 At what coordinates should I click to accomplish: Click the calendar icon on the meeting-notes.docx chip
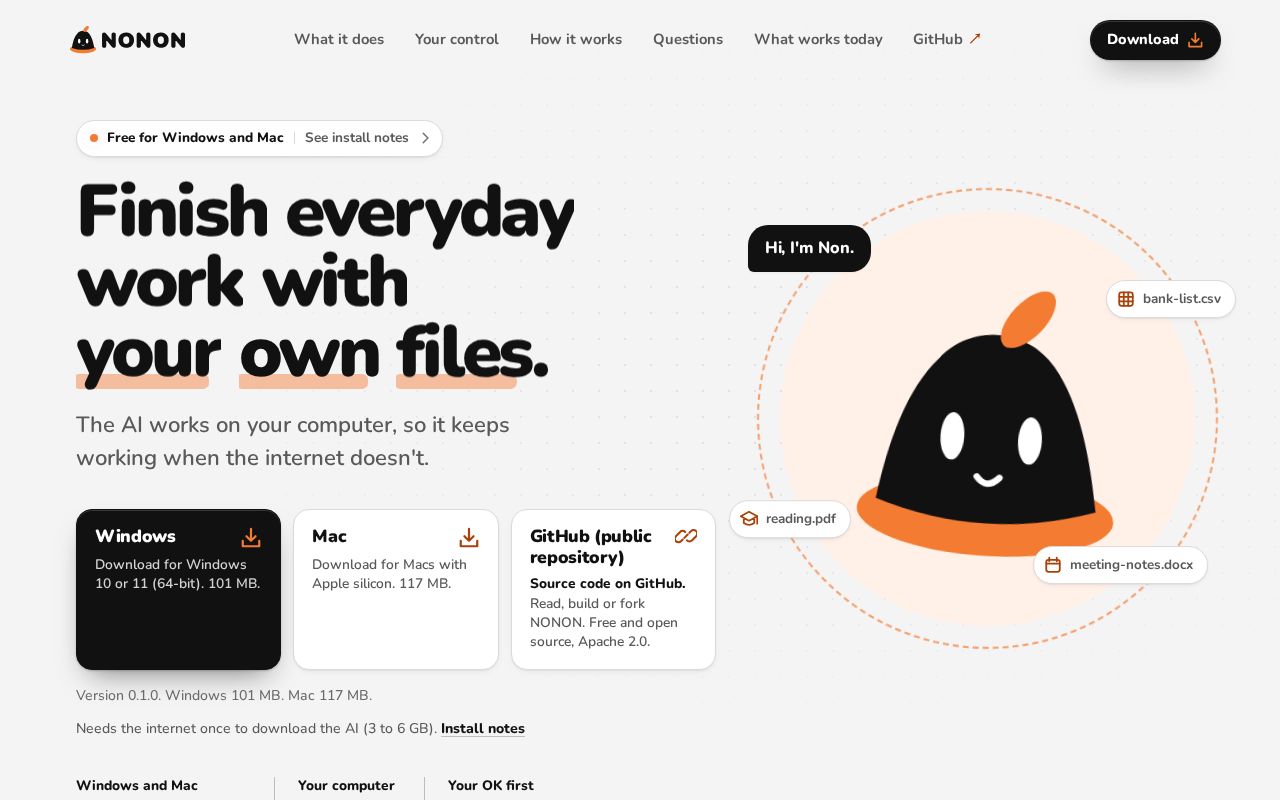click(1053, 565)
